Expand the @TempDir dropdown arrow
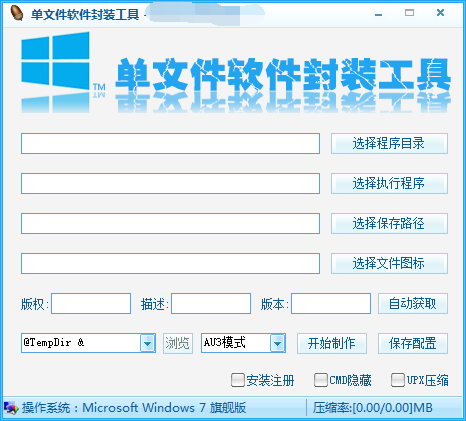This screenshot has height=421, width=466. click(x=148, y=343)
